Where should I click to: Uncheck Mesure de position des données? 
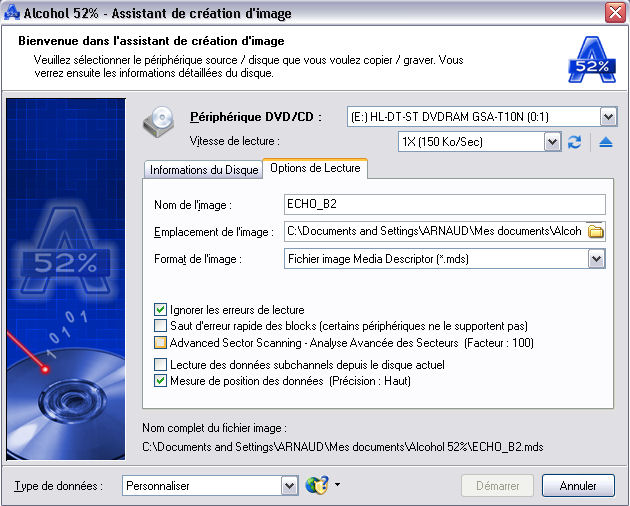pyautogui.click(x=161, y=380)
